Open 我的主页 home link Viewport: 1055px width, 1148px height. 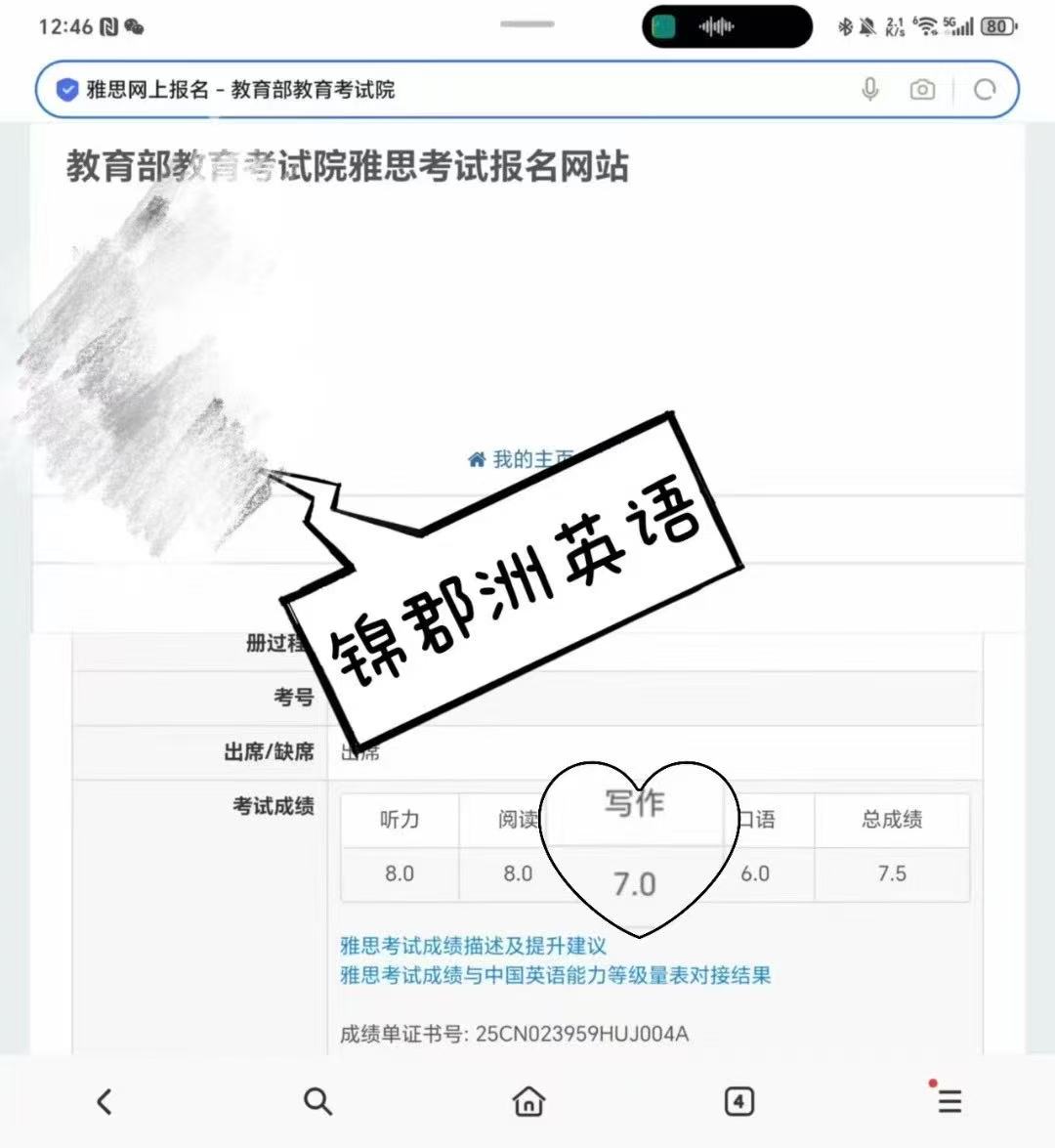[x=522, y=459]
